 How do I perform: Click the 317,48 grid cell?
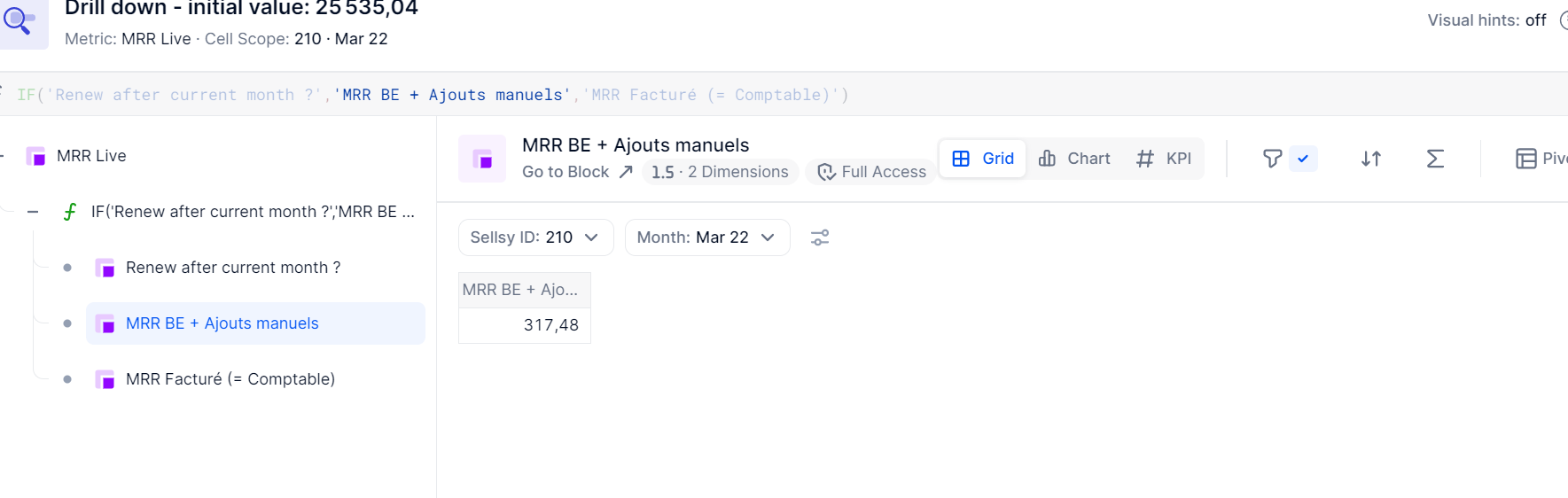pos(525,325)
